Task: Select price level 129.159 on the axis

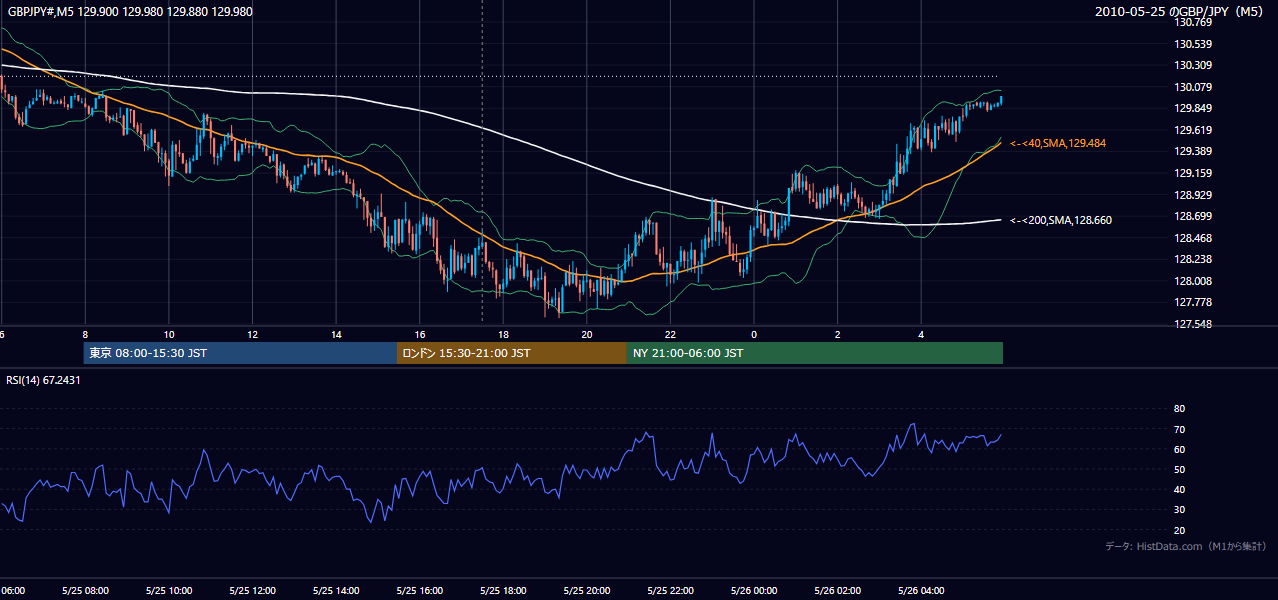Action: pos(1192,173)
